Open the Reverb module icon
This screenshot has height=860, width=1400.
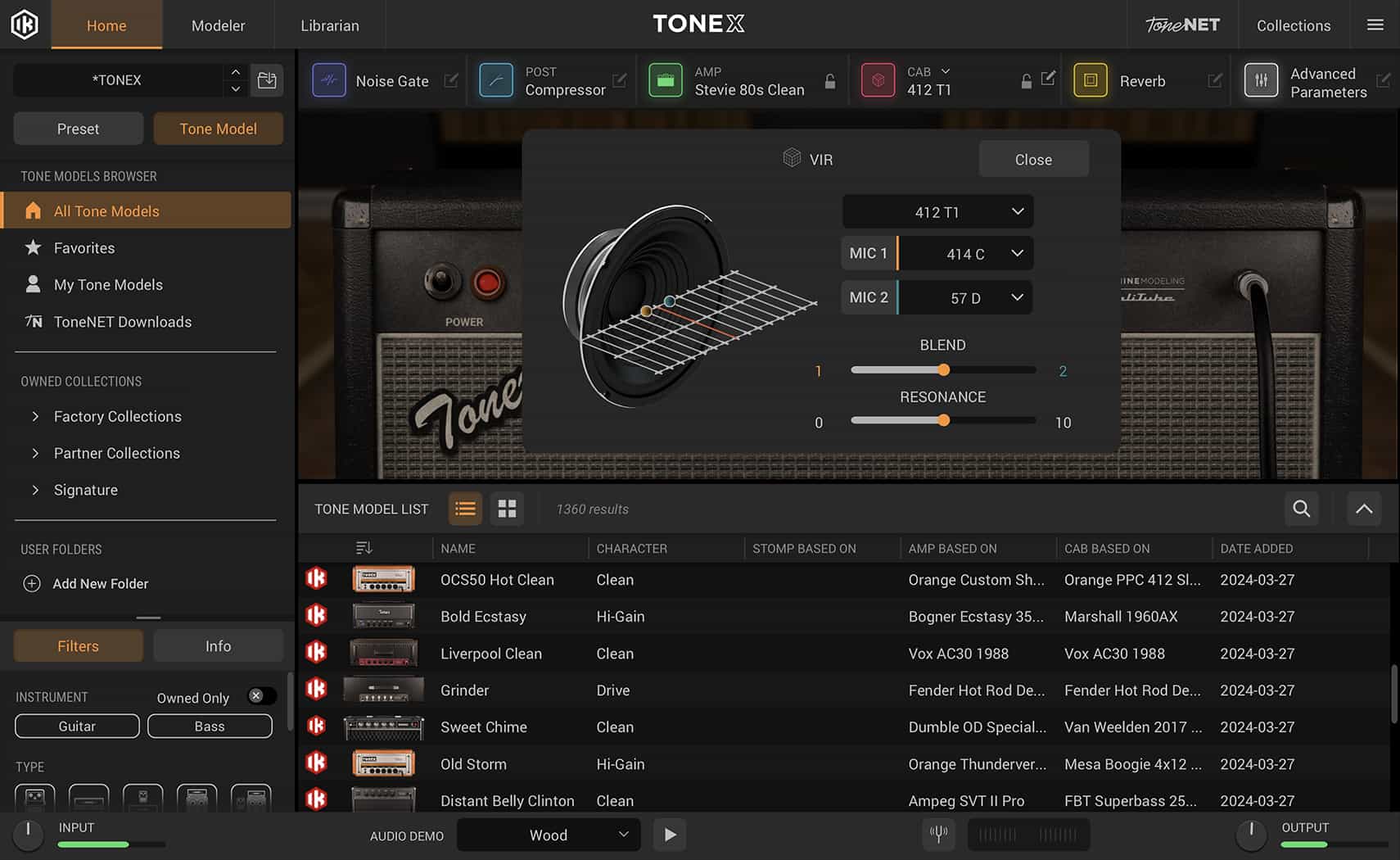(1090, 80)
